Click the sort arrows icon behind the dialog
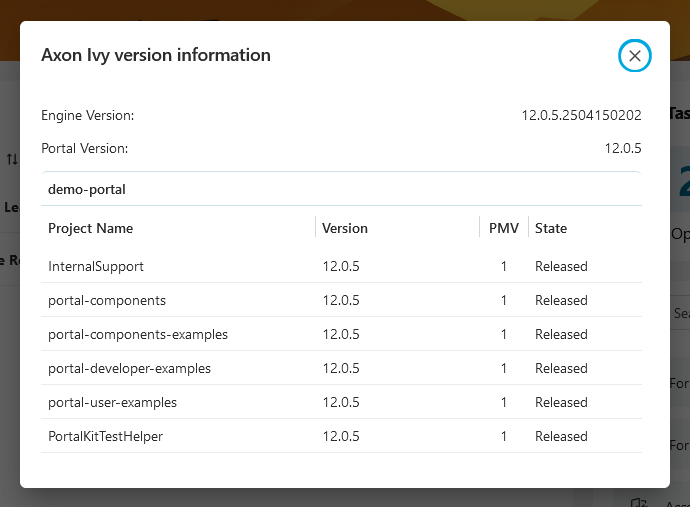This screenshot has width=690, height=507. [x=12, y=159]
